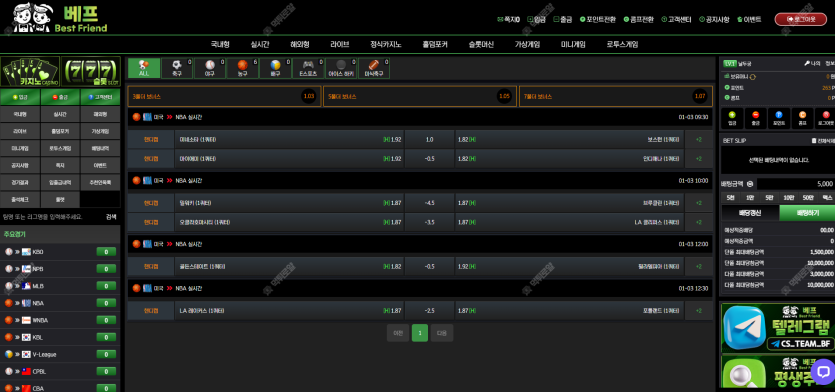Open 국내형 in the top navigation bar
Screen dimensions: 835x392
coord(220,45)
